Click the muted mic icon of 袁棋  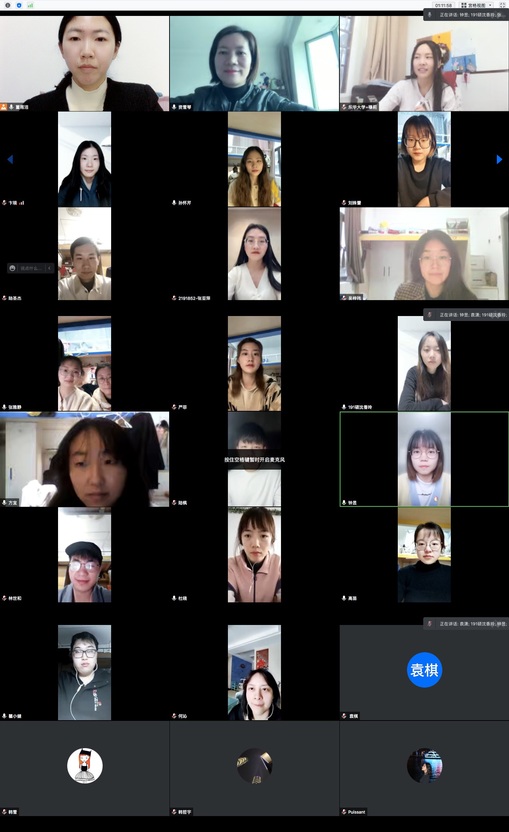(344, 716)
